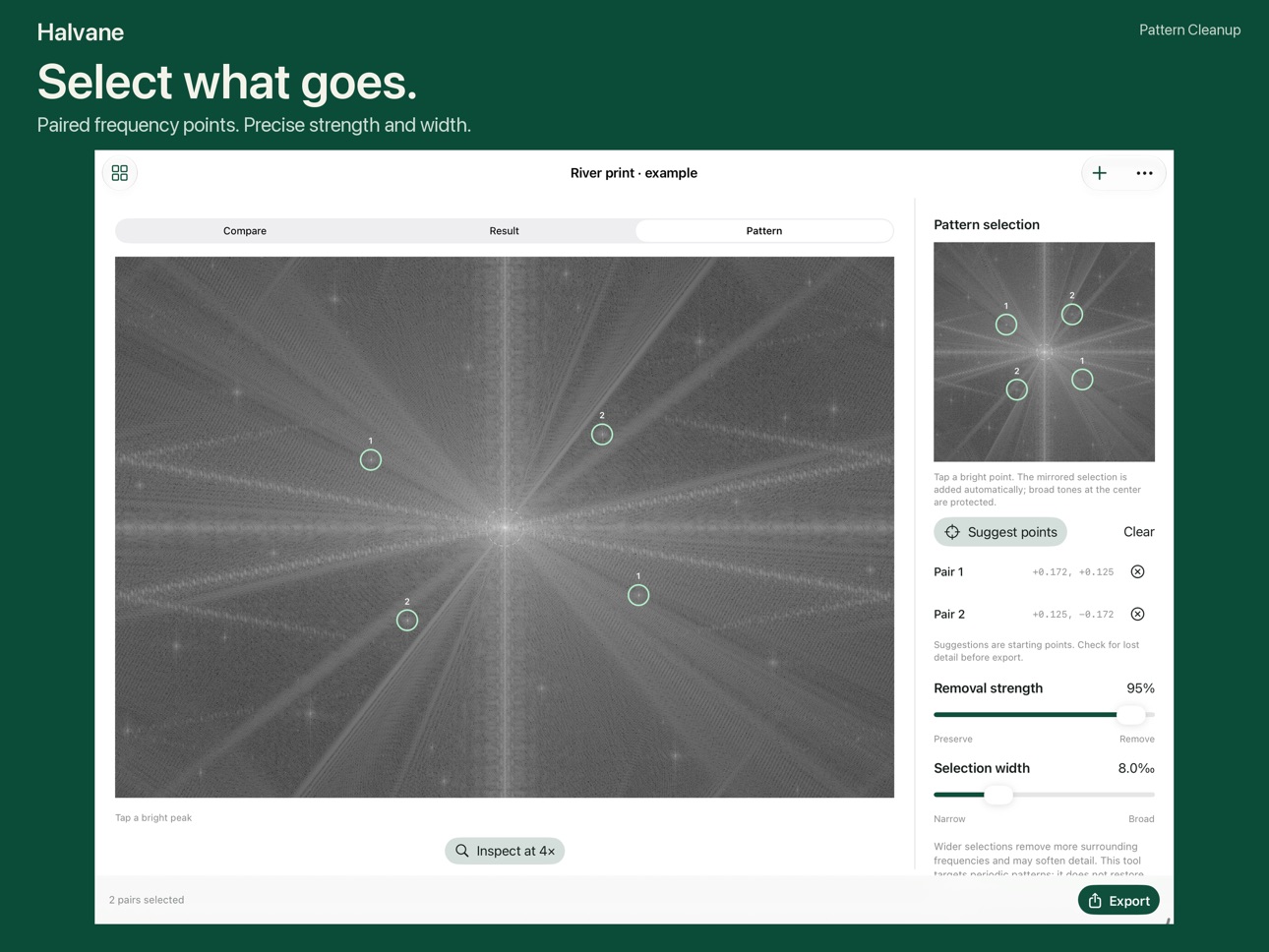1269x952 pixels.
Task: Clear all selected pairs
Action: [1138, 532]
